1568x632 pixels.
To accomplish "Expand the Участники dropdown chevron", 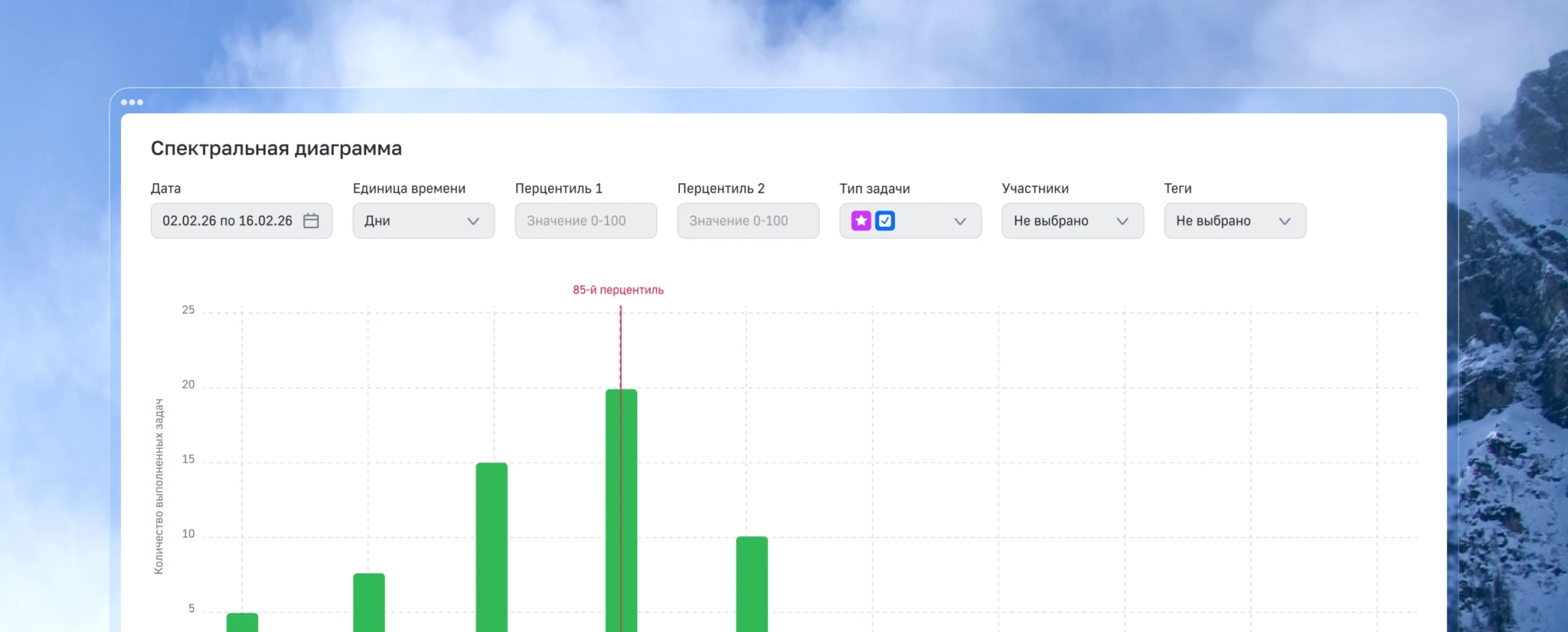I will coord(1122,221).
